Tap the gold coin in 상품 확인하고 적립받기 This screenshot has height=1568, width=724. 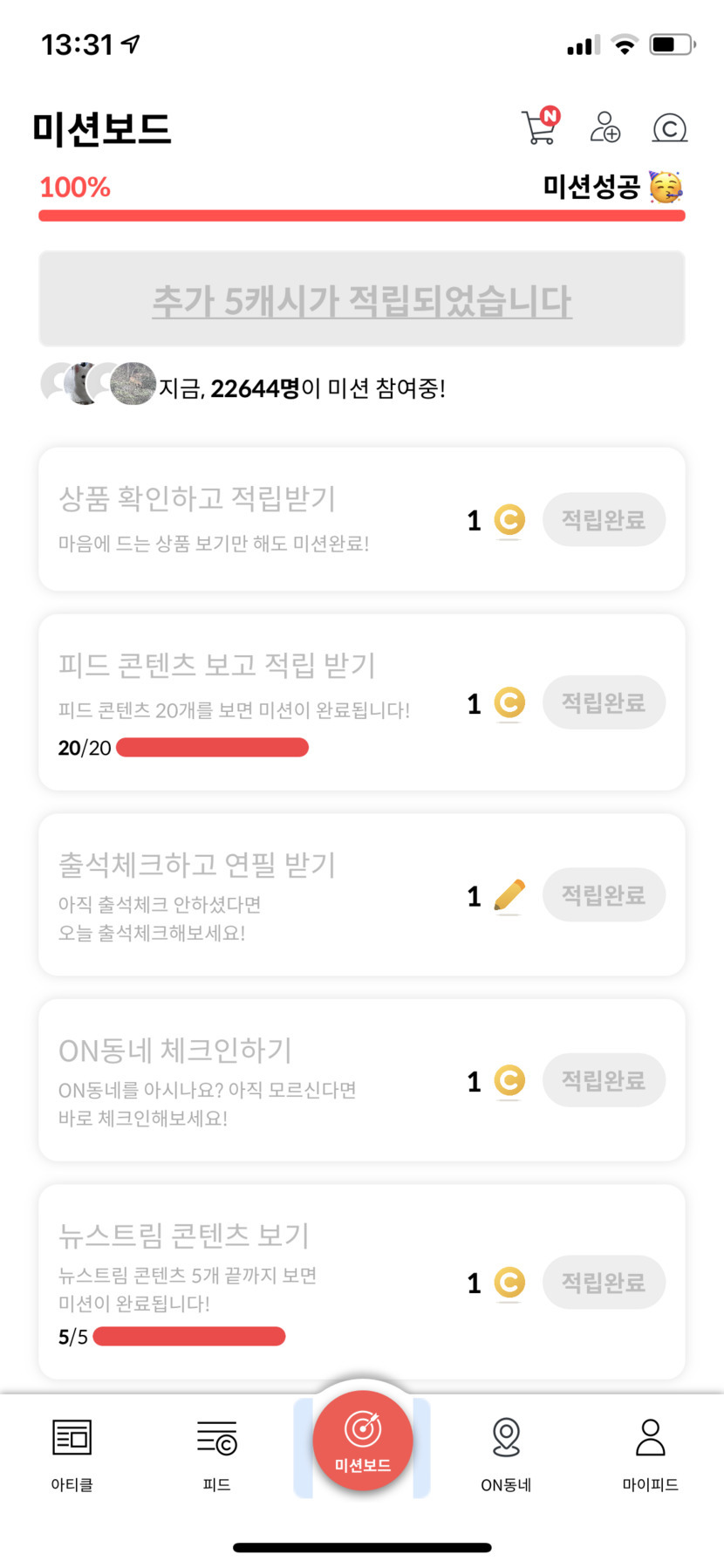pos(509,520)
